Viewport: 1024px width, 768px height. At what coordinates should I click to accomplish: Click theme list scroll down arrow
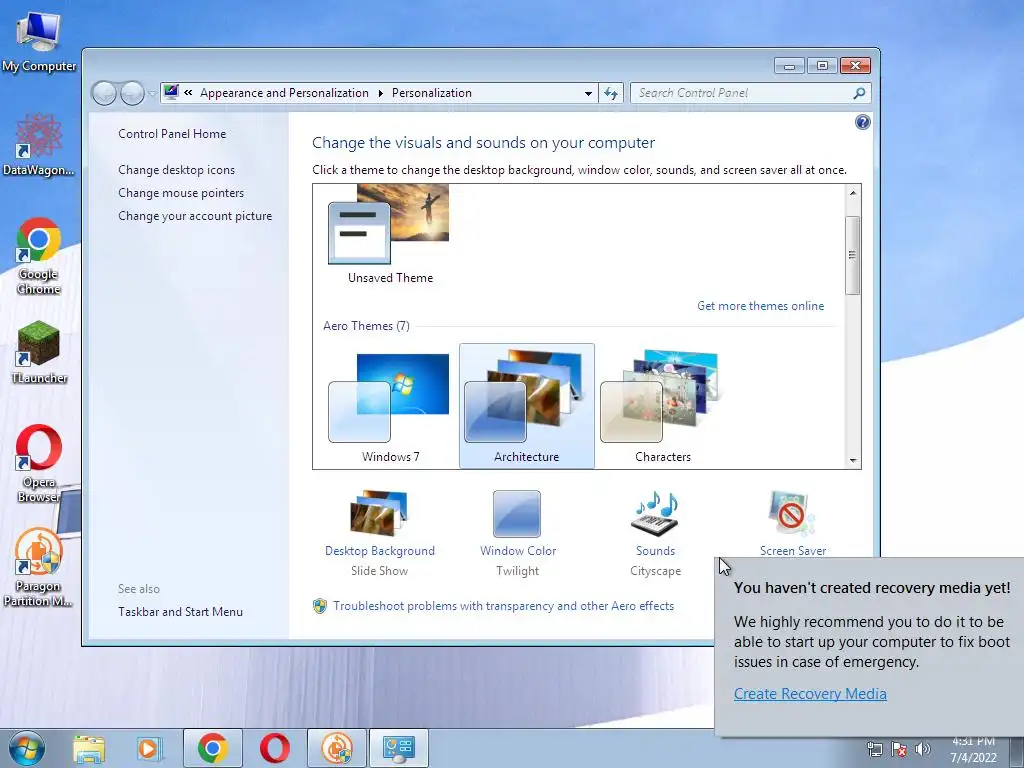[x=852, y=460]
